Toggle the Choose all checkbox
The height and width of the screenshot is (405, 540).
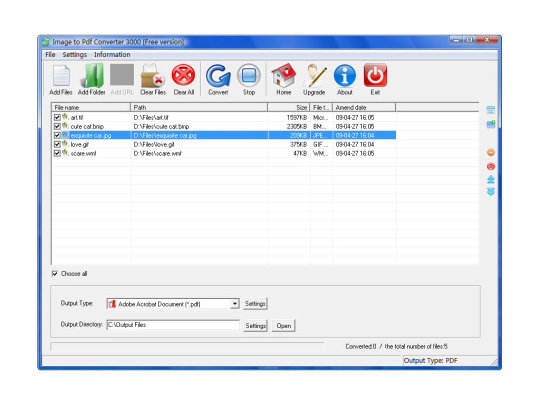[x=55, y=273]
